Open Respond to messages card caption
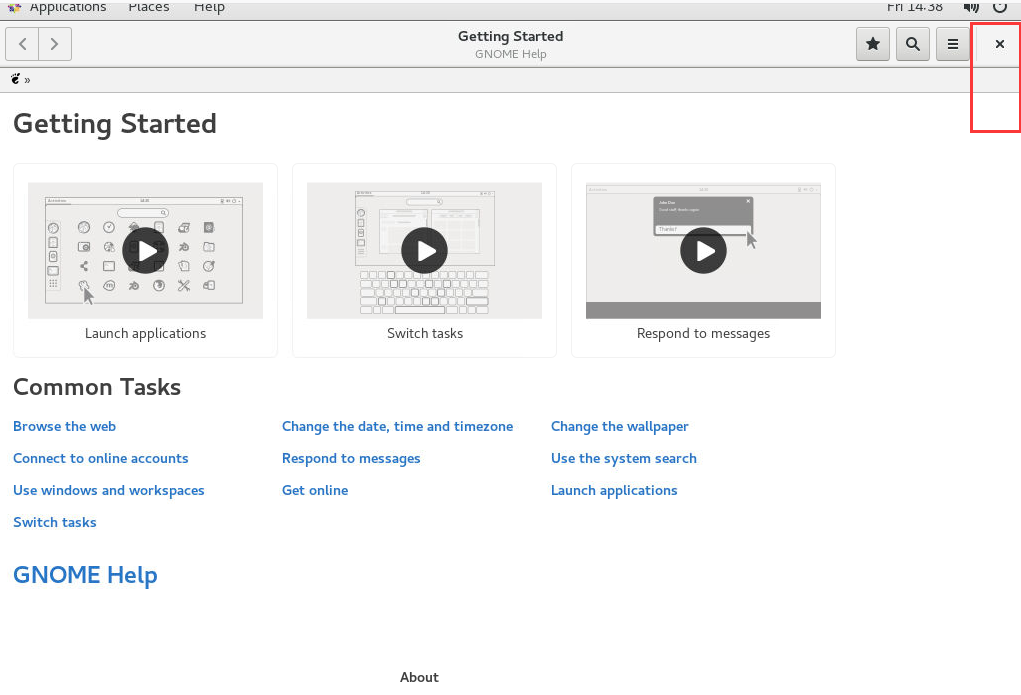Image resolution: width=1021 pixels, height=695 pixels. point(703,333)
